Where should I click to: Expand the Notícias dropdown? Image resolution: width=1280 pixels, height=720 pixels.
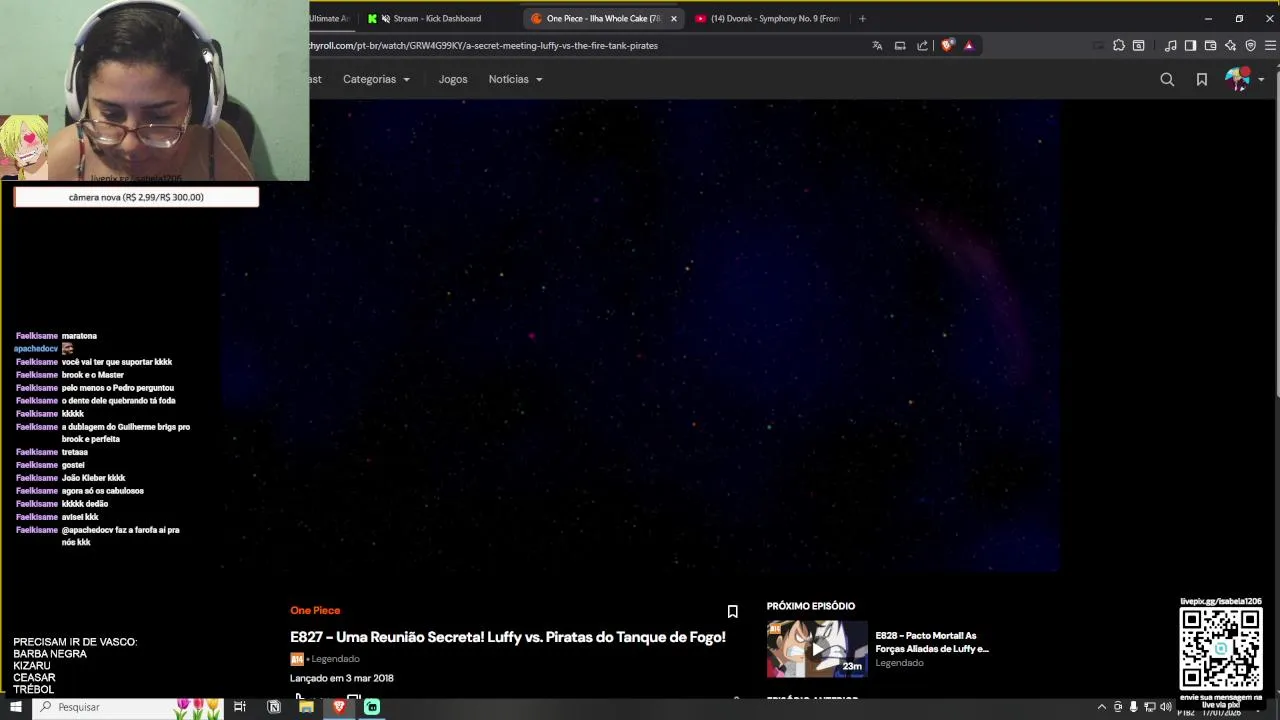[515, 79]
